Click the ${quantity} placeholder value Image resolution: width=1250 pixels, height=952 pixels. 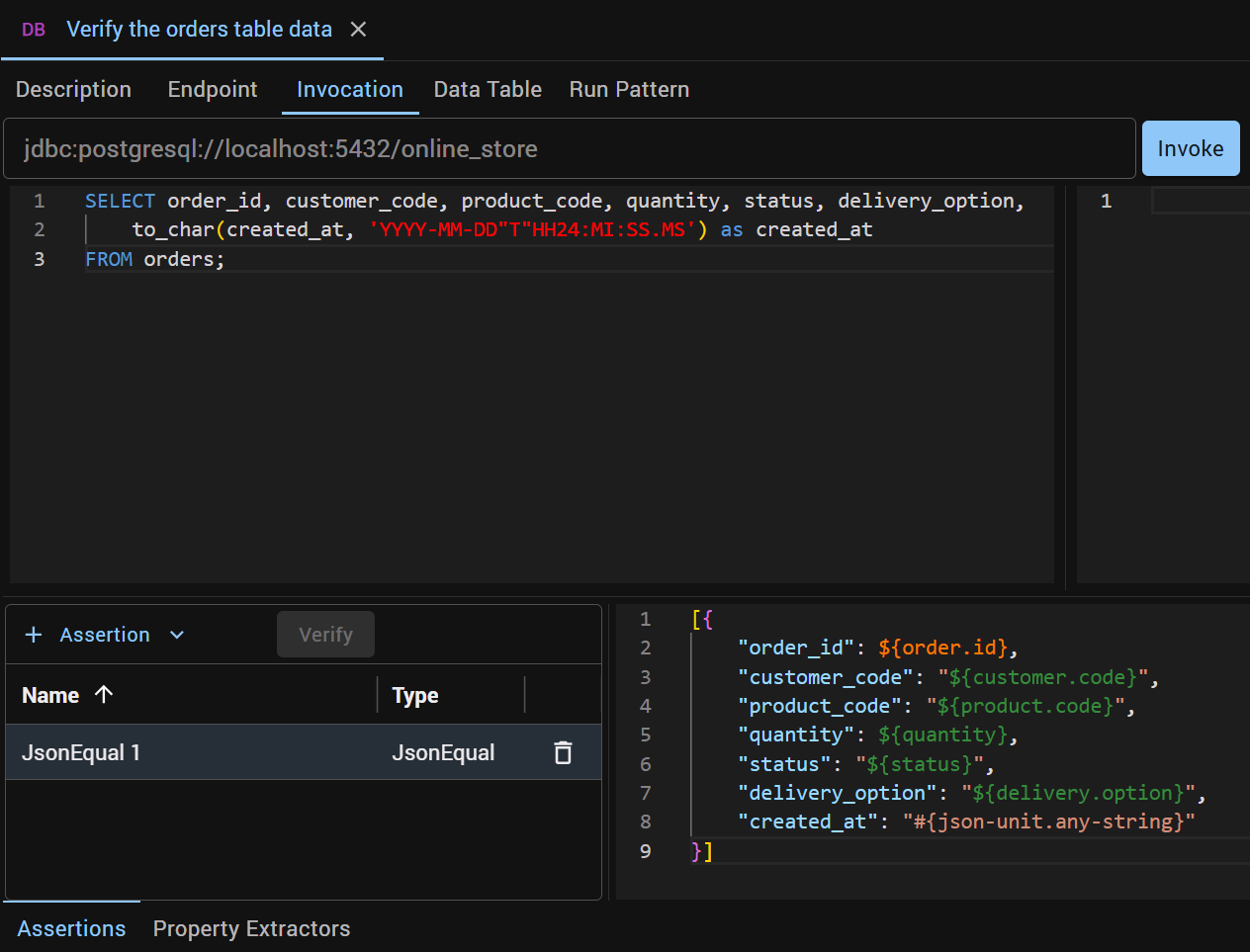941,735
